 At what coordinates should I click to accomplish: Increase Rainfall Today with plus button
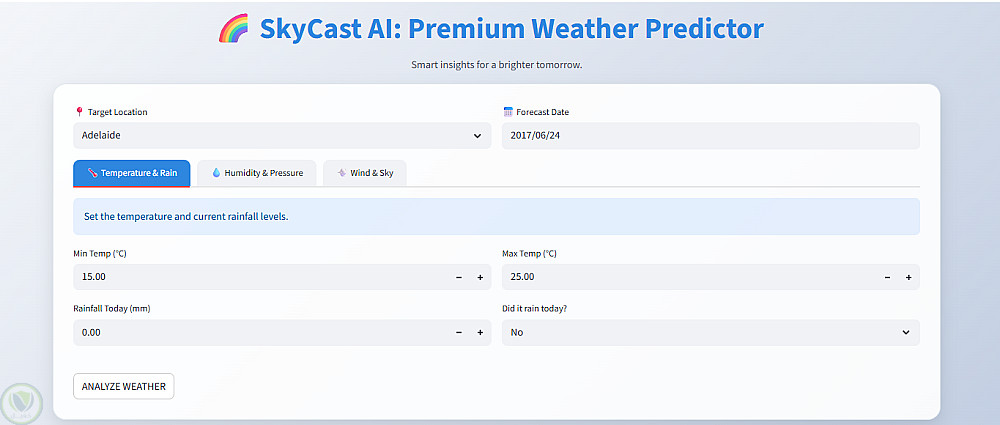point(480,332)
